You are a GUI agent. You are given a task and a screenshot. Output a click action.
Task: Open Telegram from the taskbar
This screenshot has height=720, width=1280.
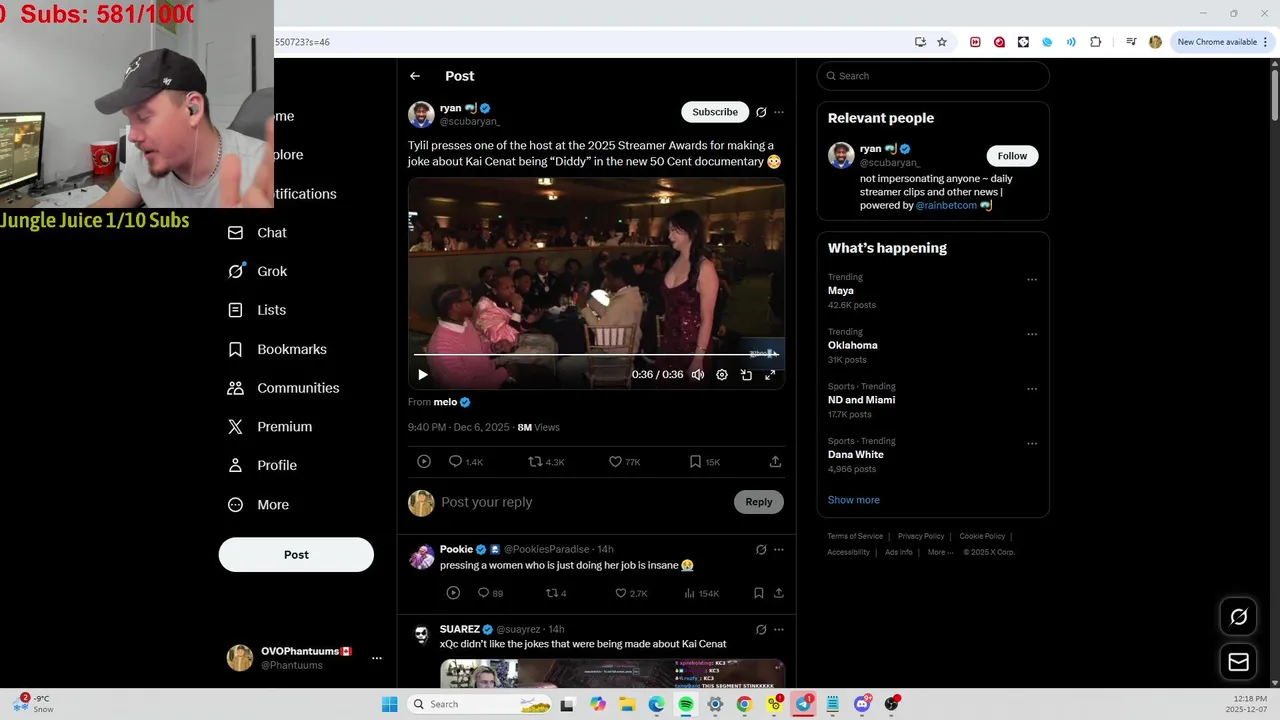pos(803,704)
